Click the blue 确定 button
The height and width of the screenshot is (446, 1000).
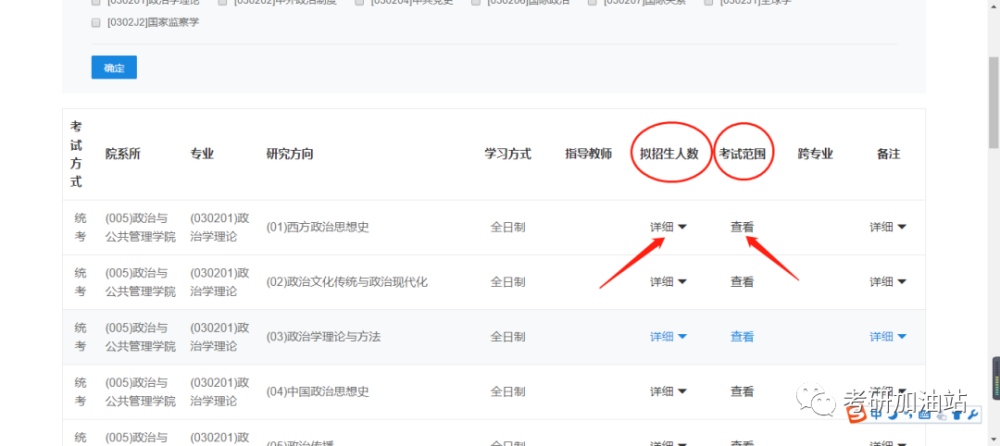click(114, 68)
